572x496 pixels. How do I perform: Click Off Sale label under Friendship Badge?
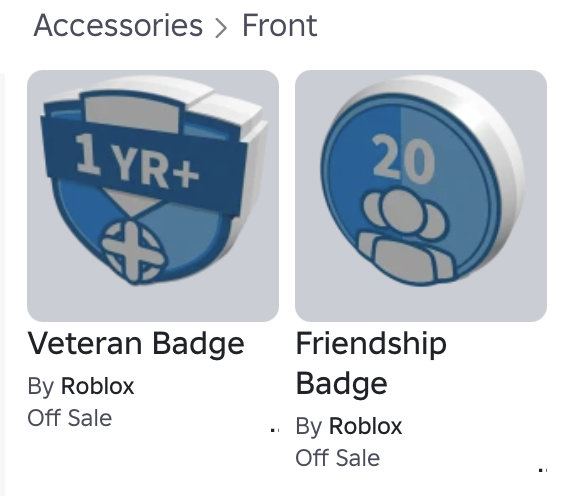click(x=338, y=458)
